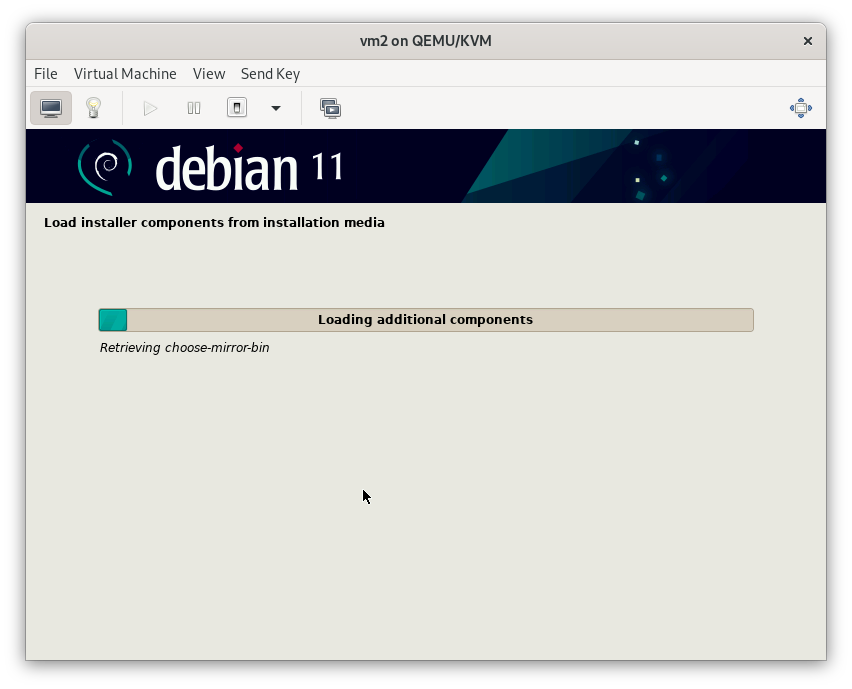Viewport: 852px width, 689px height.
Task: Expand the shutdown options dropdown arrow
Action: click(276, 108)
